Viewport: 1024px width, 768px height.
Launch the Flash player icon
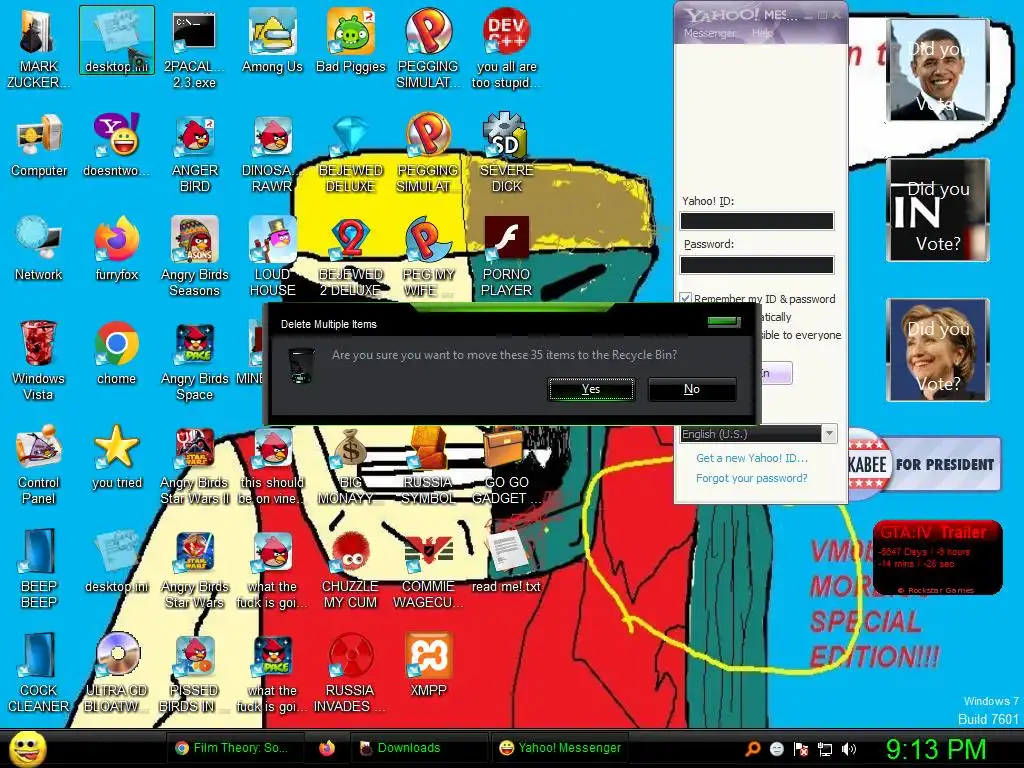point(507,257)
